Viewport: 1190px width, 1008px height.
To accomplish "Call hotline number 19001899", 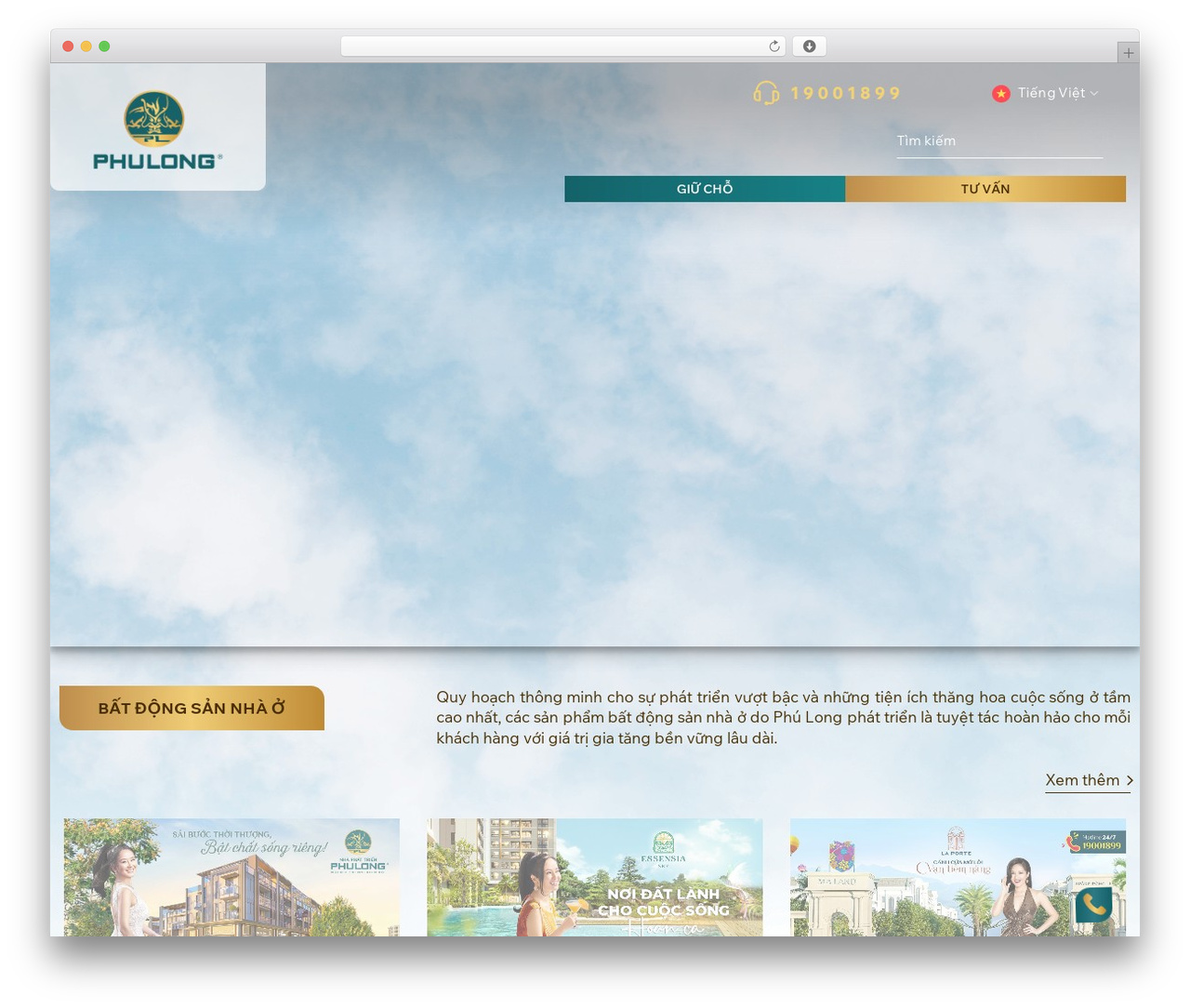I will click(845, 93).
